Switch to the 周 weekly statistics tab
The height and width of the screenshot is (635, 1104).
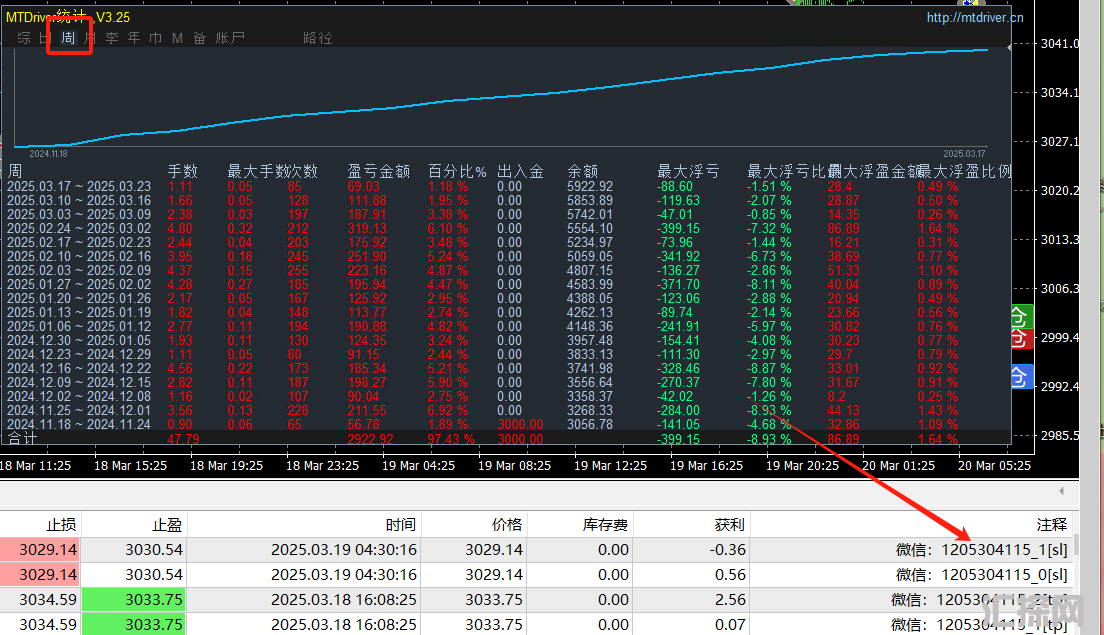click(68, 38)
